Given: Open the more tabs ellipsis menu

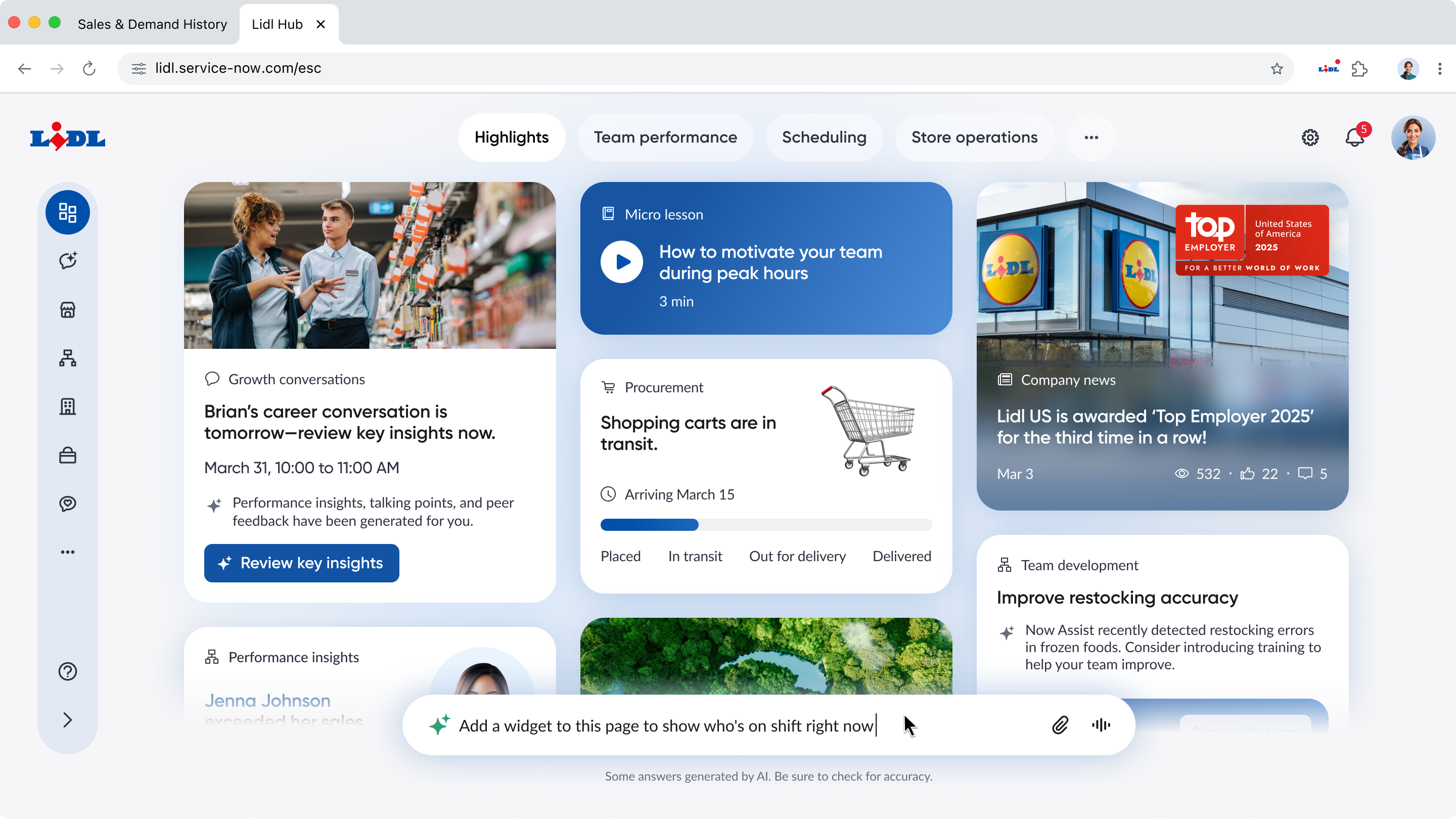Looking at the screenshot, I should click(1091, 138).
